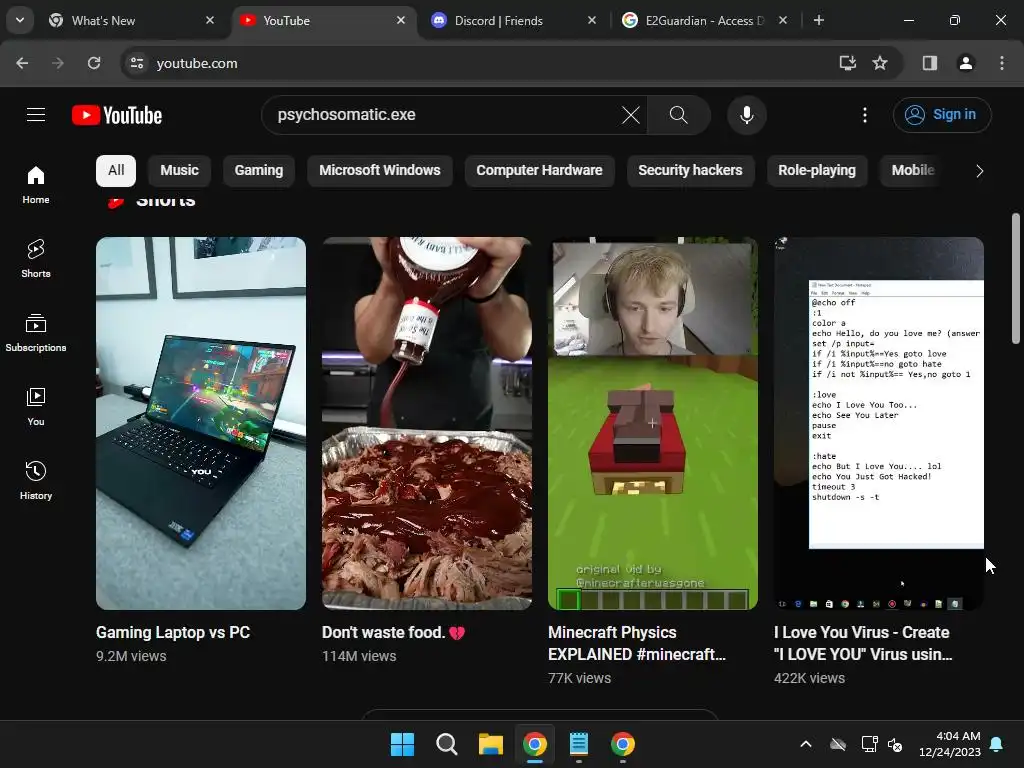Filter by Security hackers chip

point(690,170)
